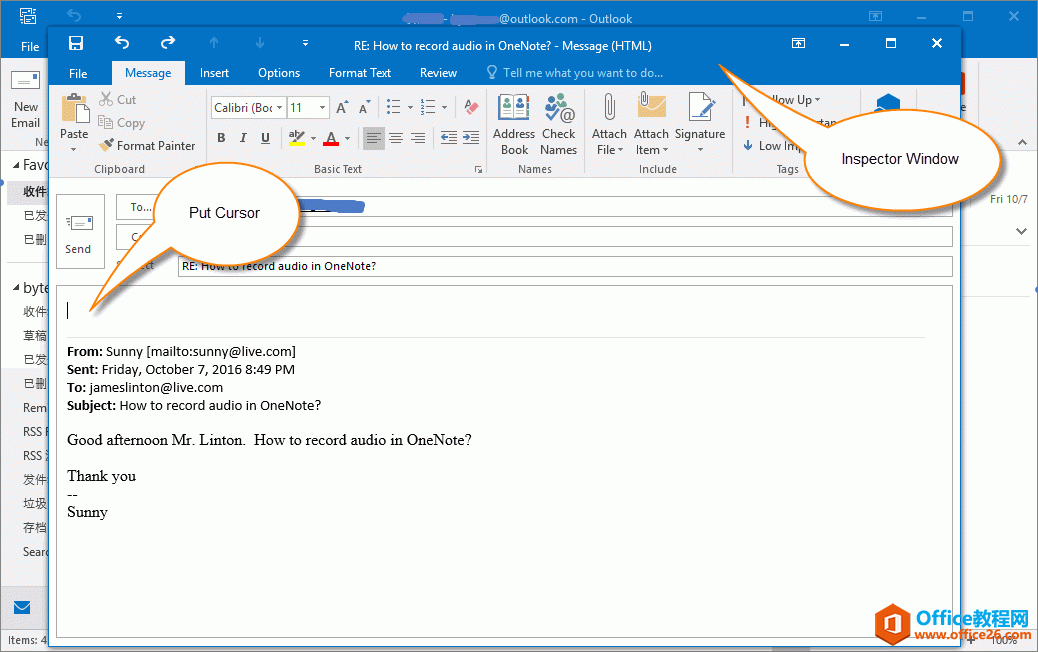
Task: Expand the bullet list style arrow
Action: coord(410,107)
